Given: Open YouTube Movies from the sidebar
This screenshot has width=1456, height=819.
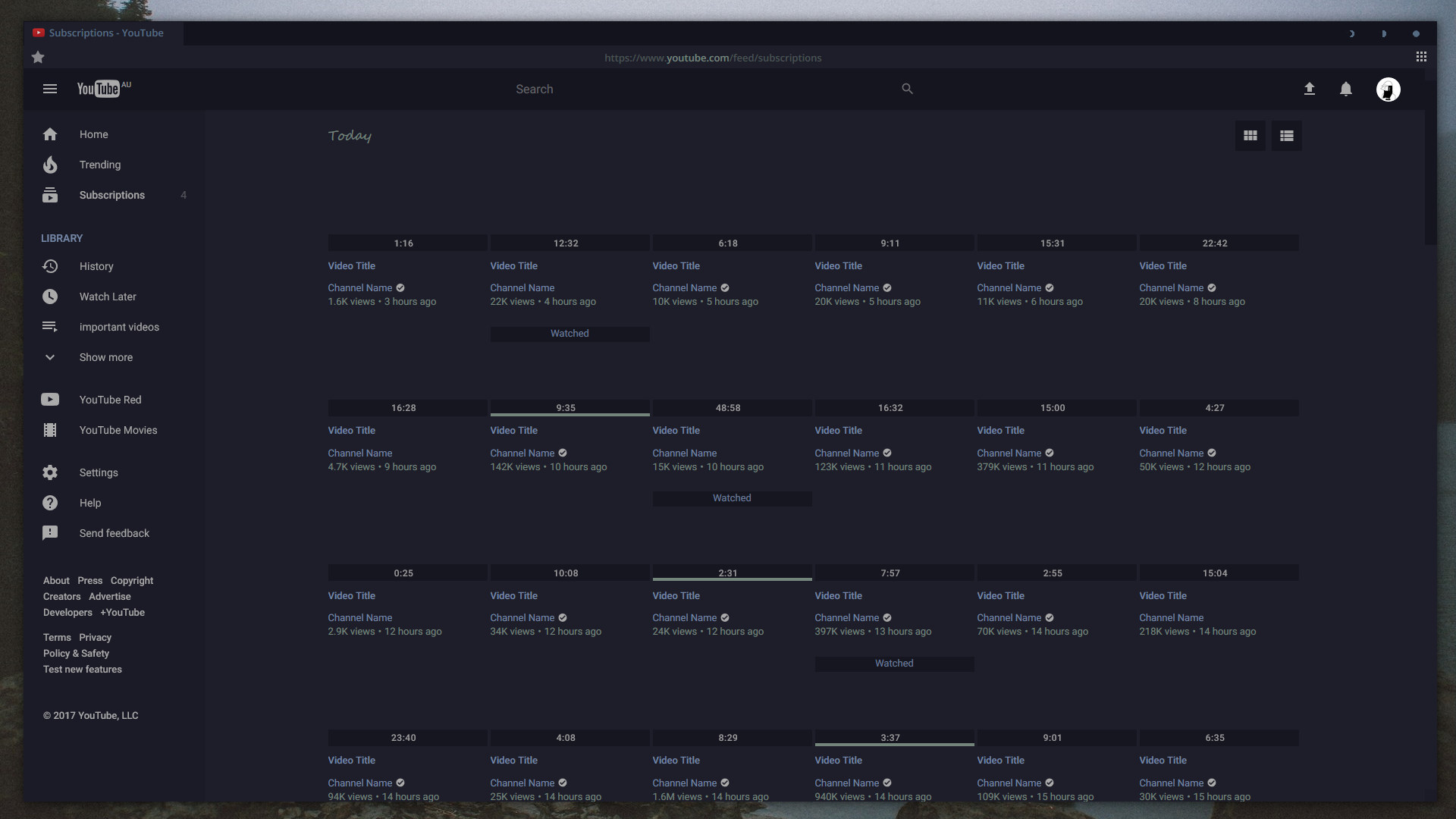Looking at the screenshot, I should (118, 430).
